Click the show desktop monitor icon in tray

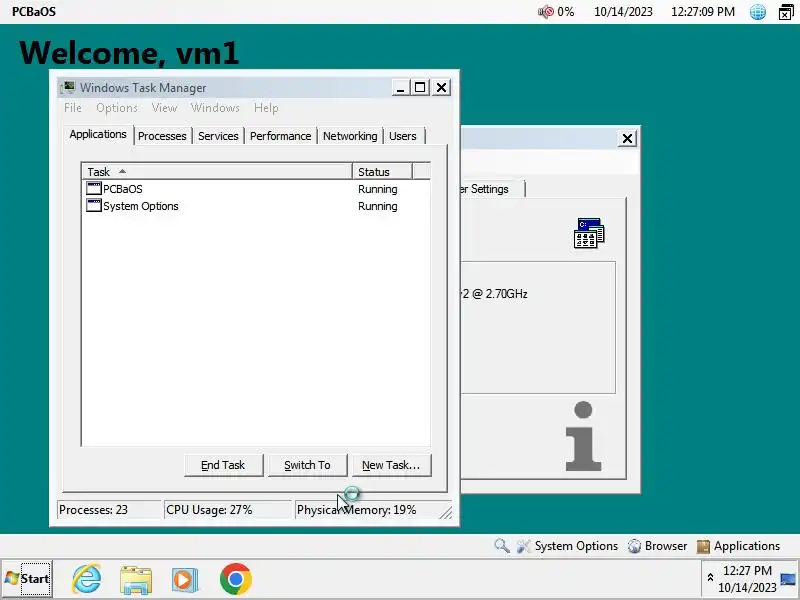(x=788, y=579)
